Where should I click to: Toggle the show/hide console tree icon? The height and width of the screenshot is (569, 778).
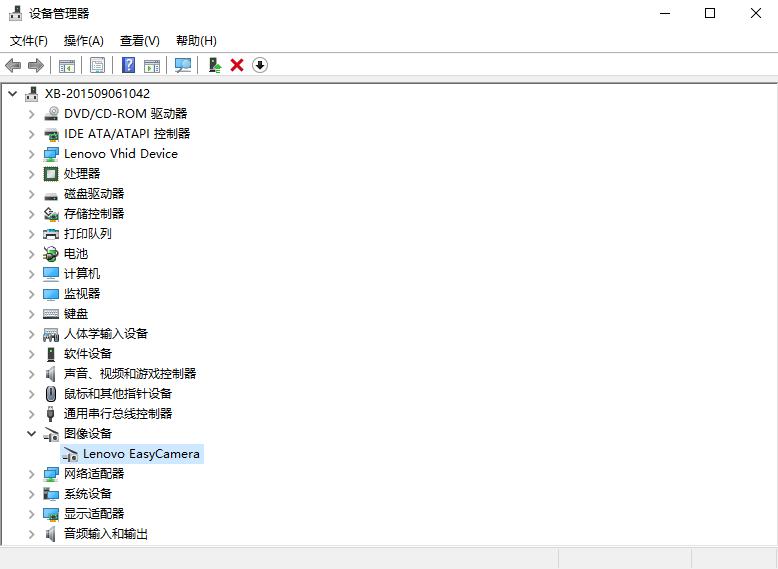click(66, 65)
